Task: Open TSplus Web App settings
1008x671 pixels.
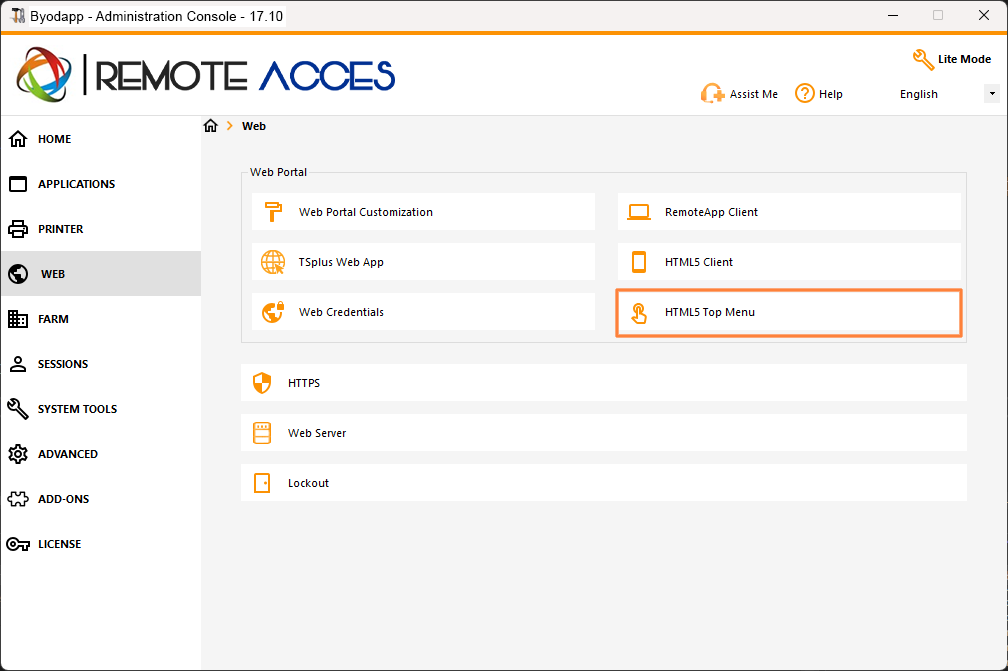Action: (423, 262)
